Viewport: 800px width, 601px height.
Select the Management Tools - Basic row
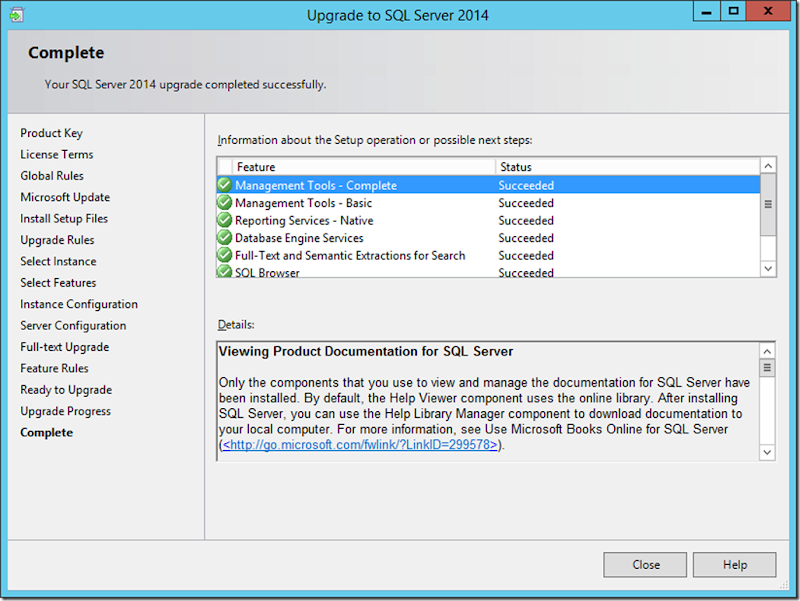click(489, 203)
